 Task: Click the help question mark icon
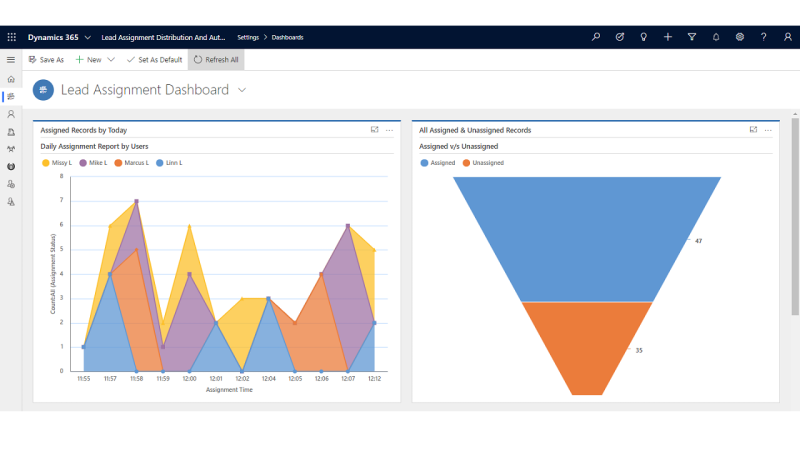click(x=764, y=37)
